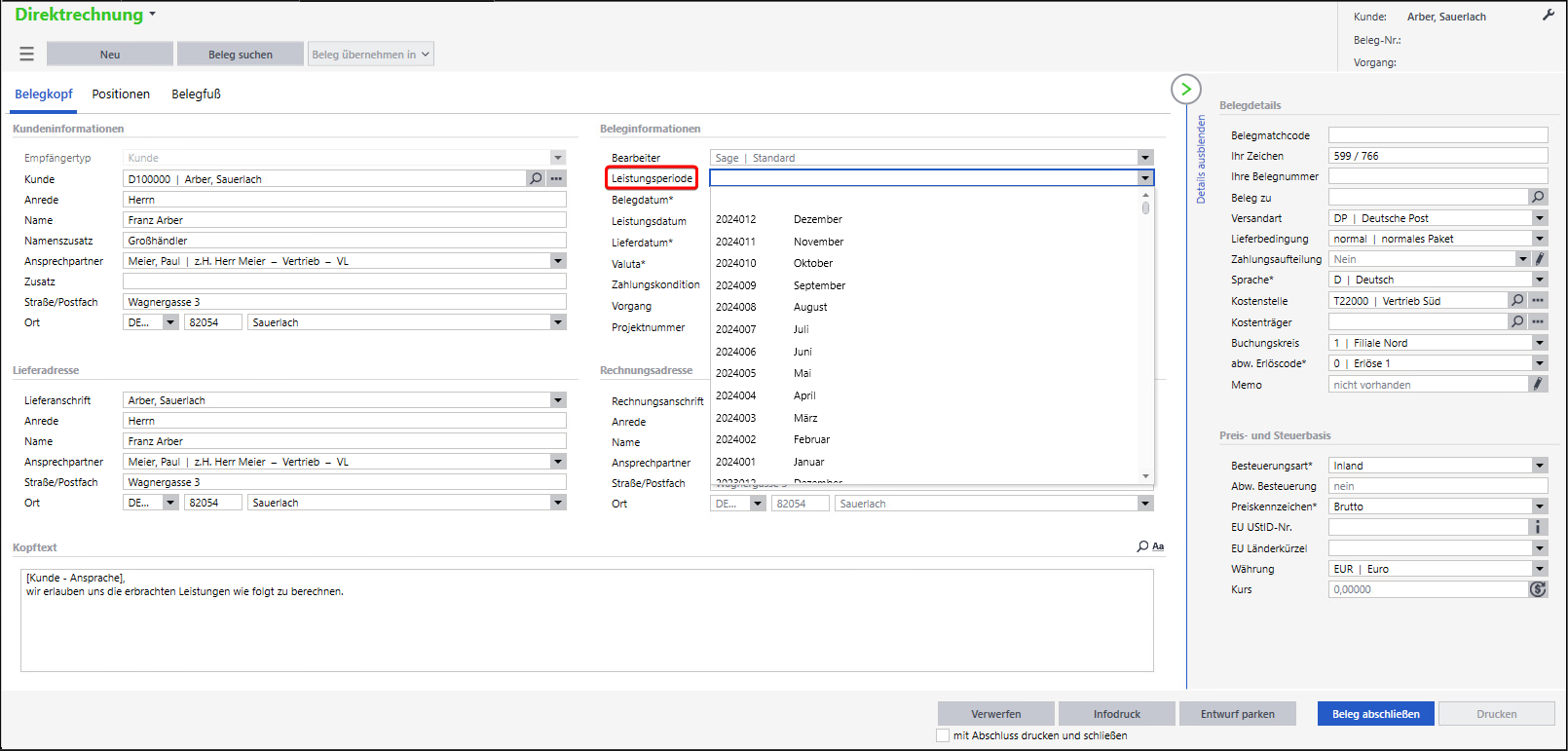Switch to the Belegkopf tab
Viewport: 1568px width, 751px height.
point(44,94)
